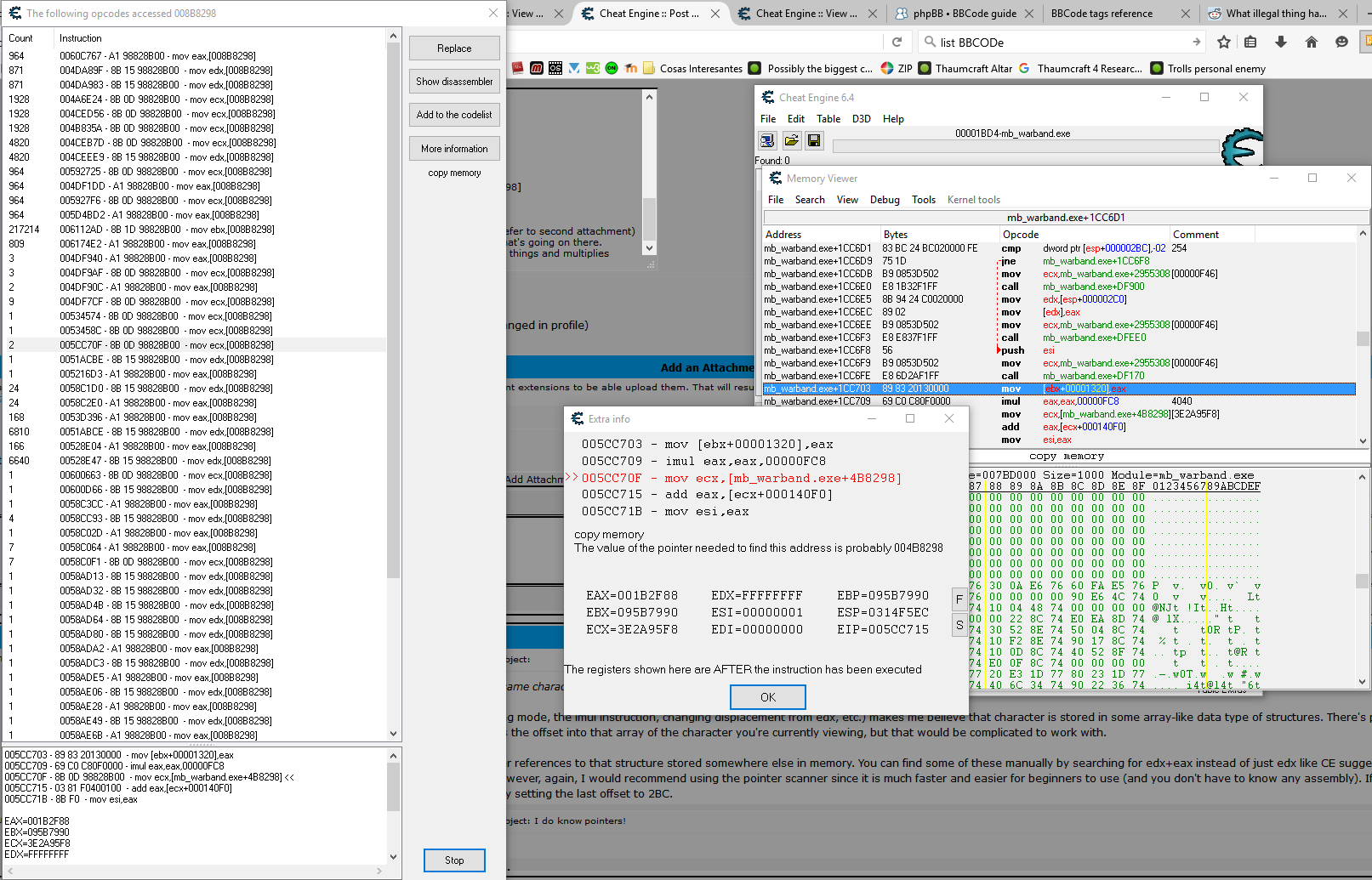Click Add to the codelist button
The image size is (1372, 880).
coord(454,115)
